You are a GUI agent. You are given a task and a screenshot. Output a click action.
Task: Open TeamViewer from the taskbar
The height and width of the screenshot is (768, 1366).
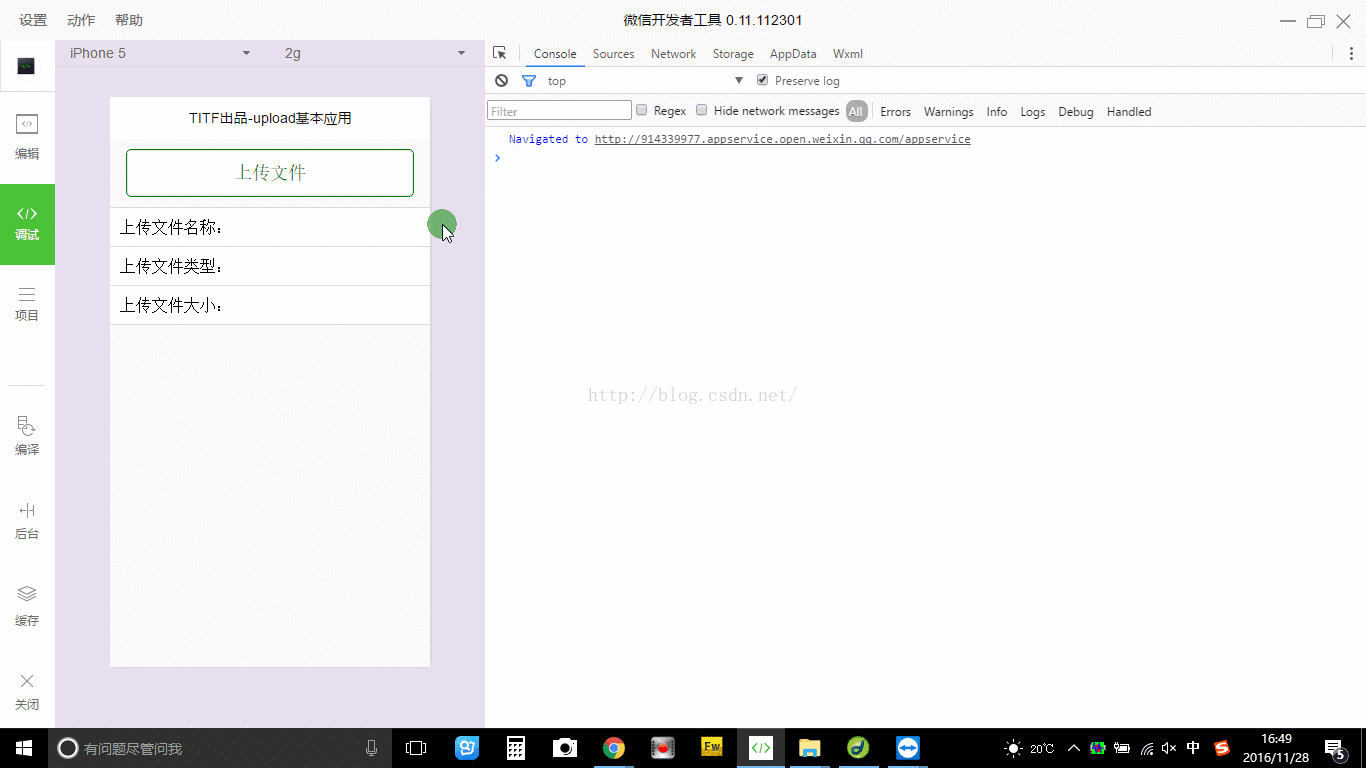coord(907,748)
